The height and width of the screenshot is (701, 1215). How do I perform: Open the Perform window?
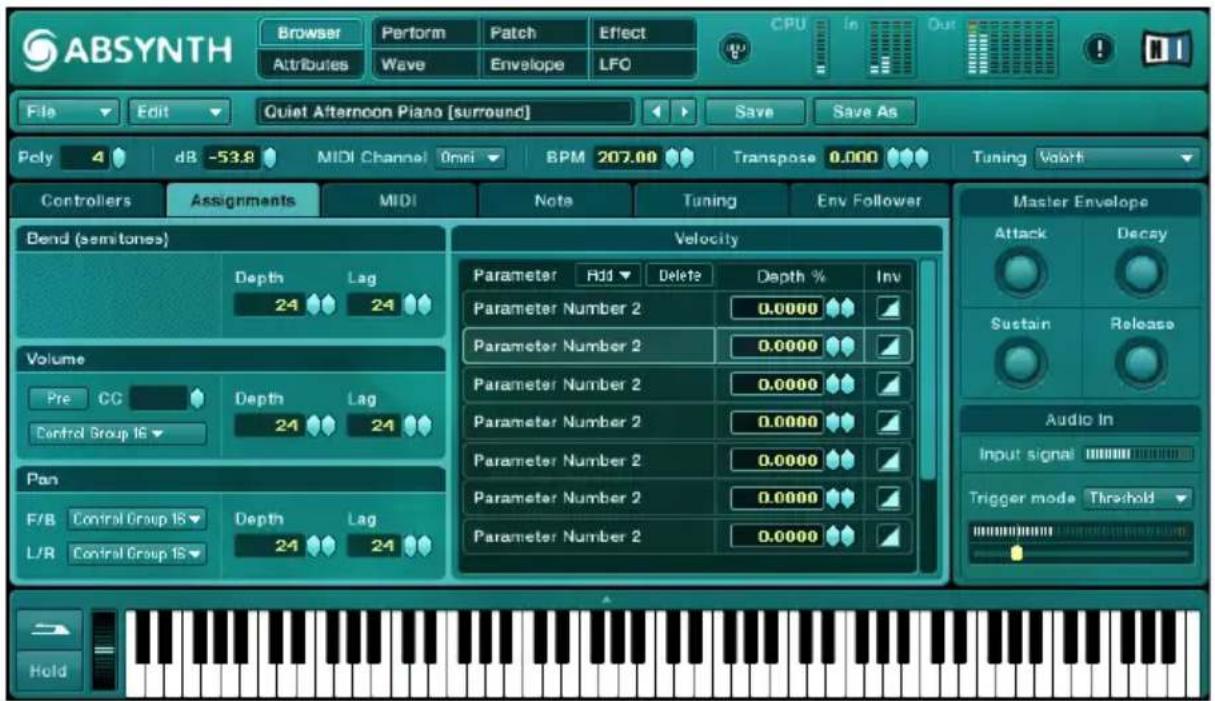(425, 33)
